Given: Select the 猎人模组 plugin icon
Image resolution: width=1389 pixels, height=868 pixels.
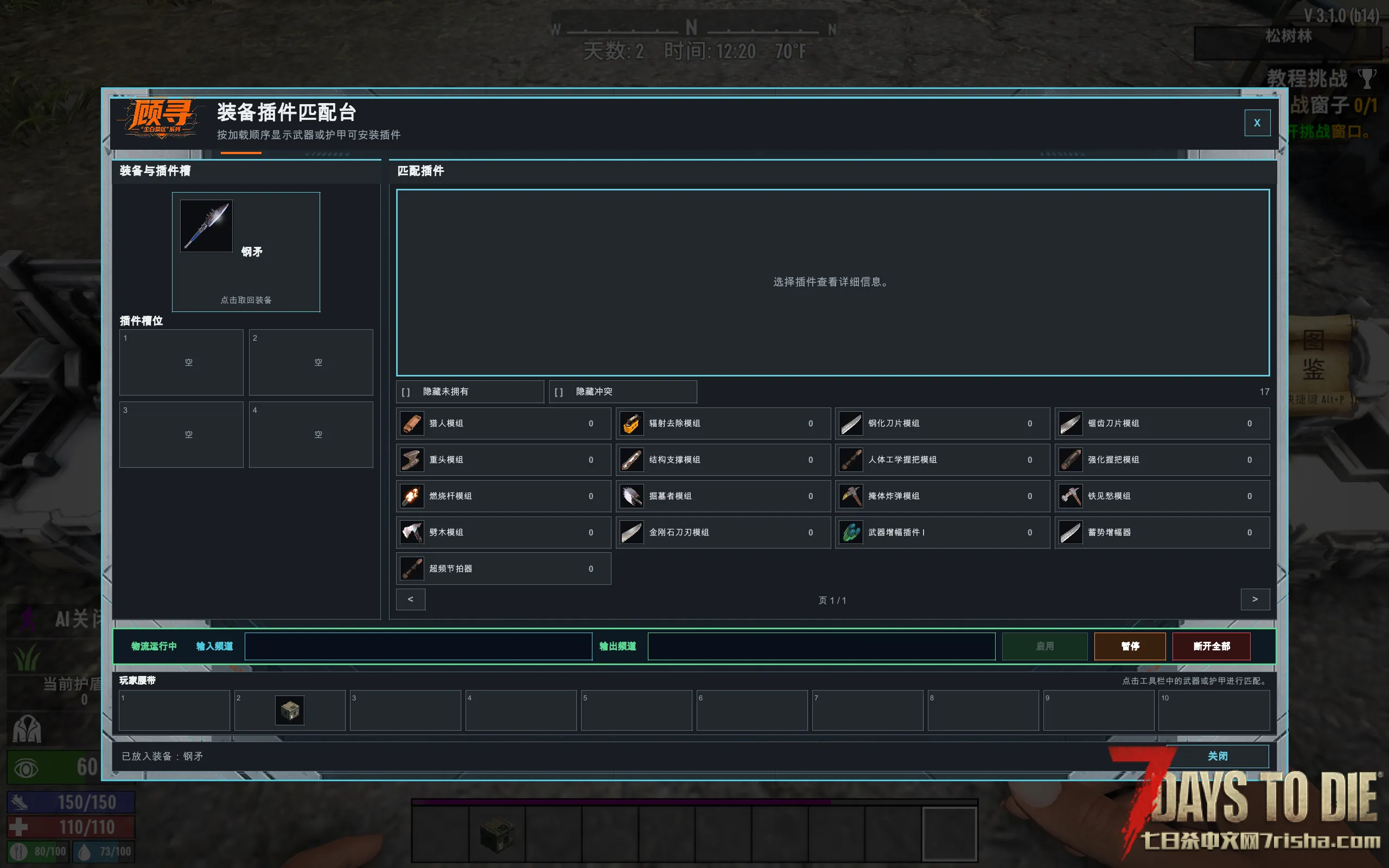Looking at the screenshot, I should tap(411, 424).
